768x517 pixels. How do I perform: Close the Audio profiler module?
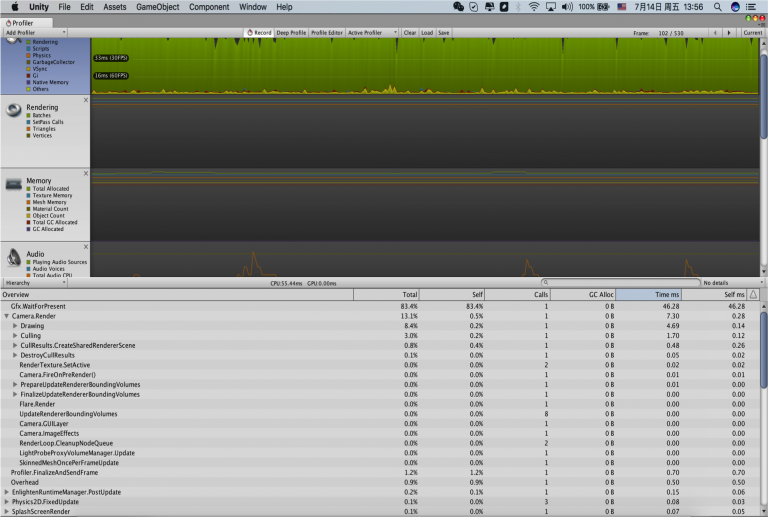click(x=86, y=247)
